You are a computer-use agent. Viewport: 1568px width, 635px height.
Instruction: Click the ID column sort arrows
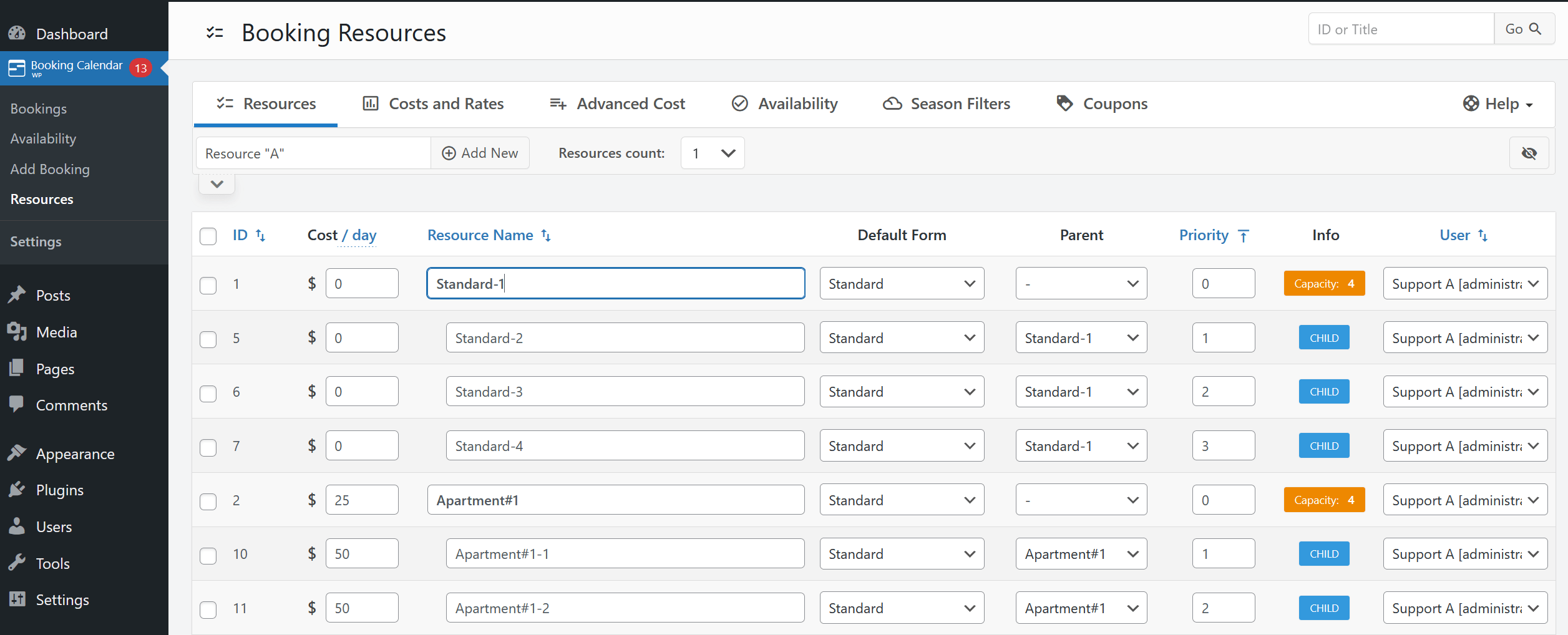[261, 236]
